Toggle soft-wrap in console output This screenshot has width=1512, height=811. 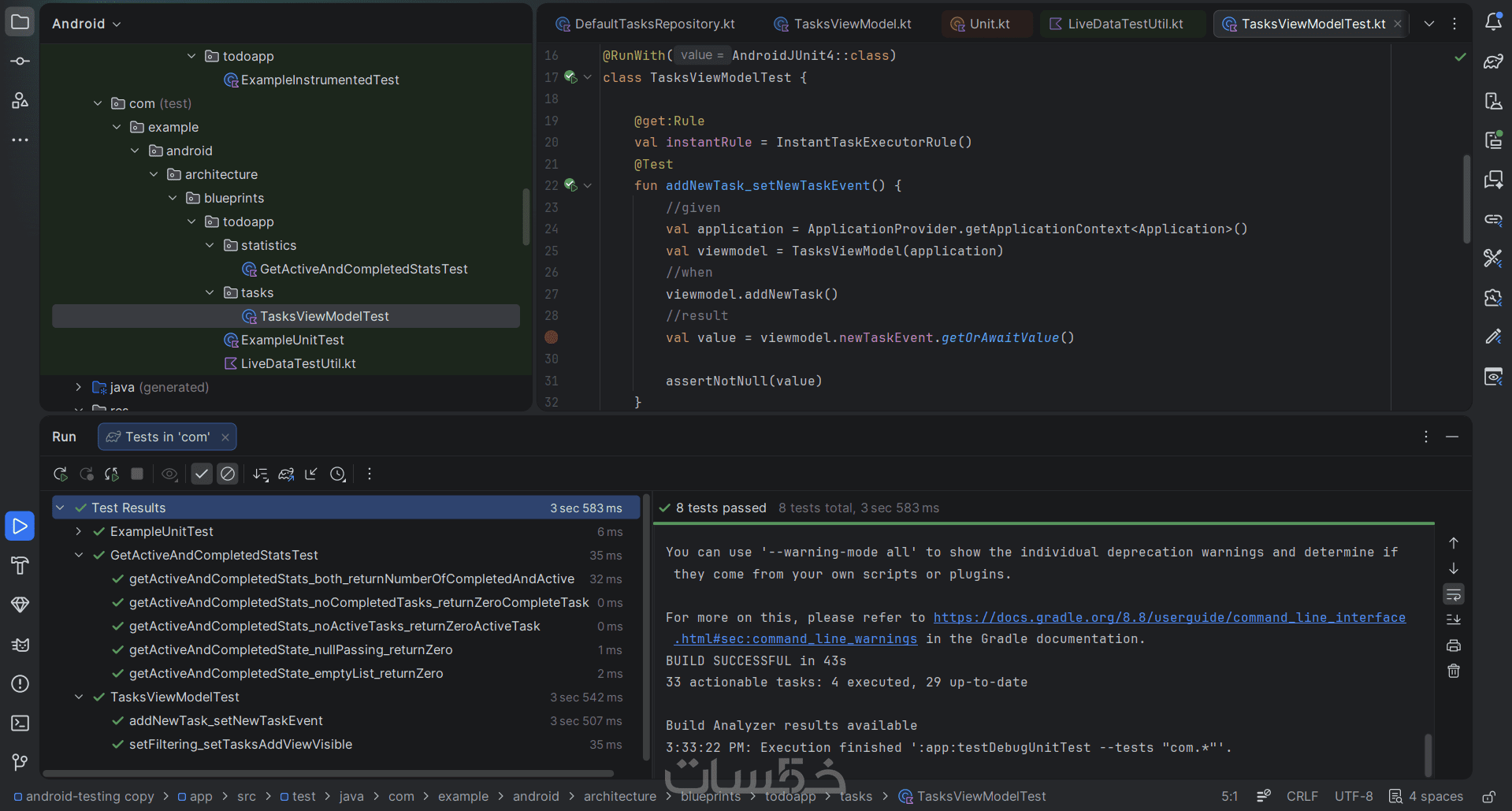tap(1454, 593)
